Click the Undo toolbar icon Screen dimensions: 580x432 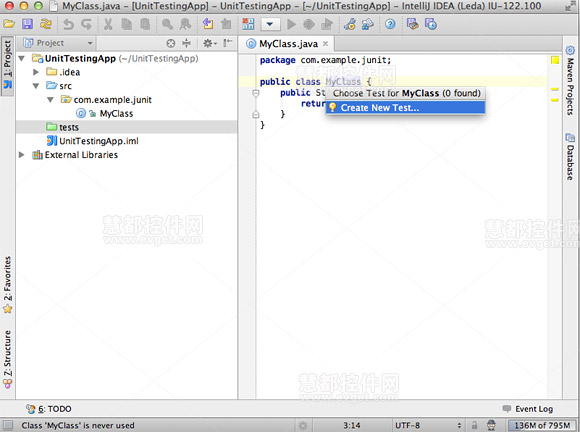pos(68,24)
